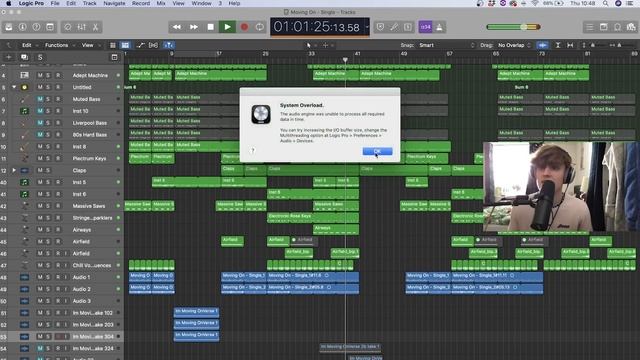Toggle the metronome button
This screenshot has height=360, width=640.
coord(439,27)
